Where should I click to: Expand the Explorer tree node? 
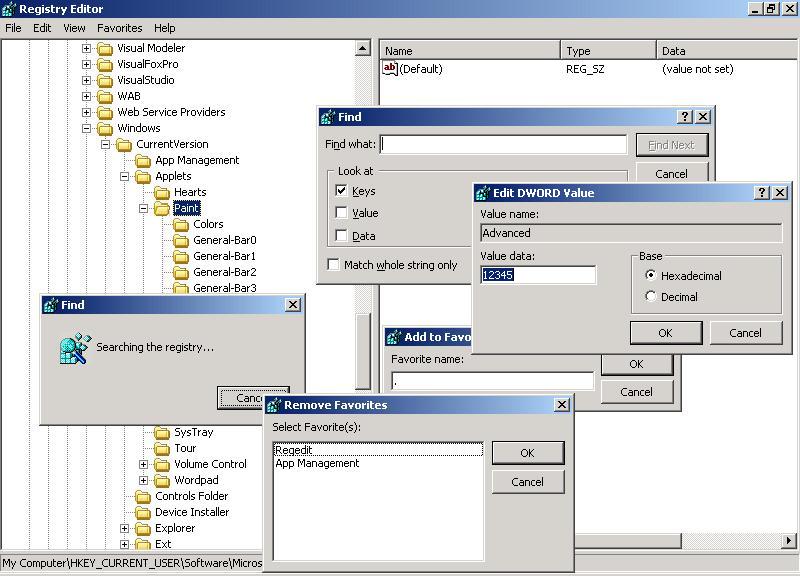coord(125,528)
